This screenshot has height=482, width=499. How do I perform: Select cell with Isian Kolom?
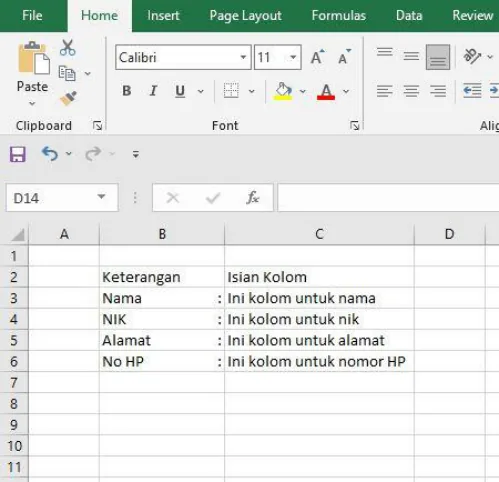click(319, 277)
